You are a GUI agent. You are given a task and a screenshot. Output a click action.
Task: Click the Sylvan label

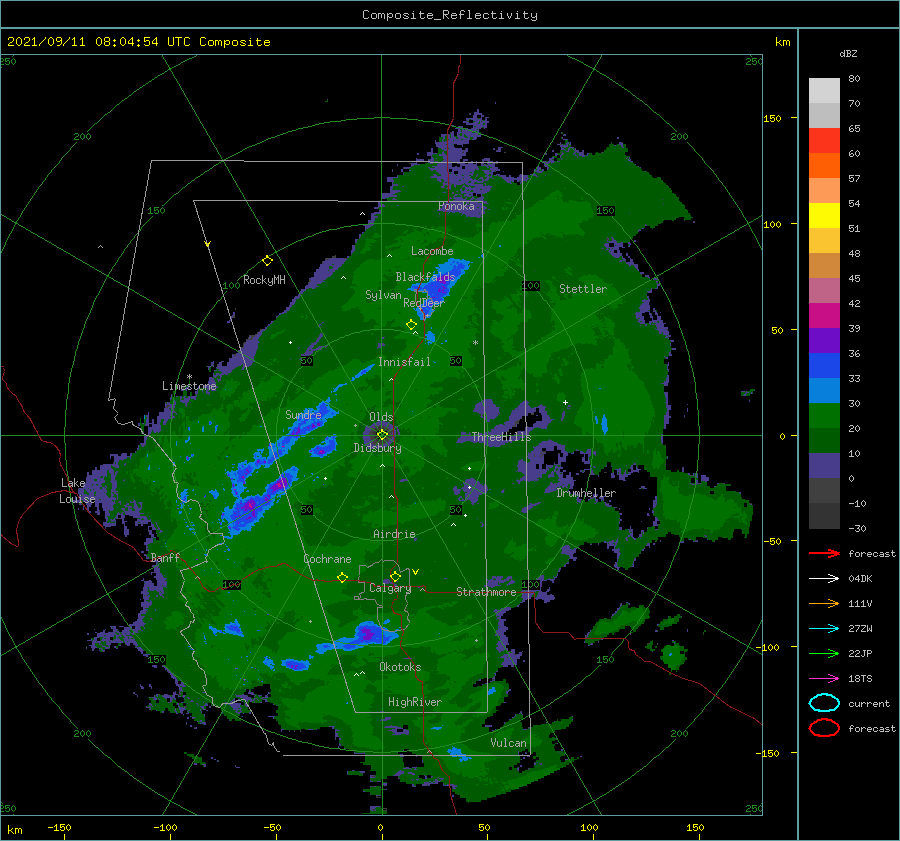pos(383,295)
